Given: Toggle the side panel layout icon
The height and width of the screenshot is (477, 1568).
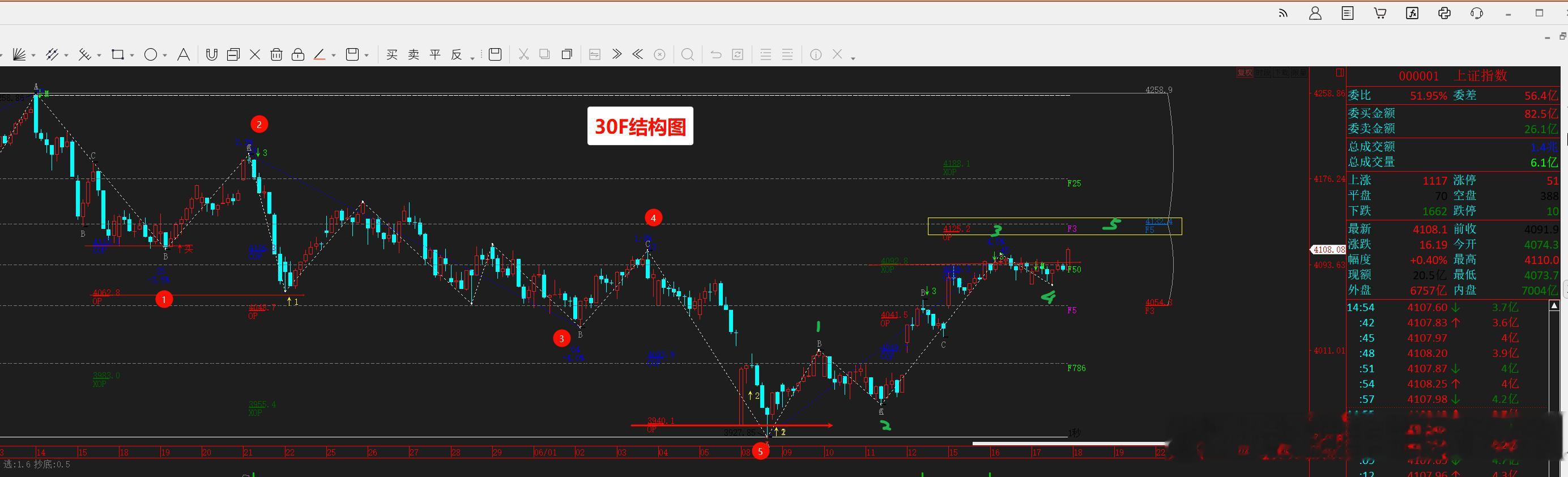Looking at the screenshot, I should [1340, 73].
